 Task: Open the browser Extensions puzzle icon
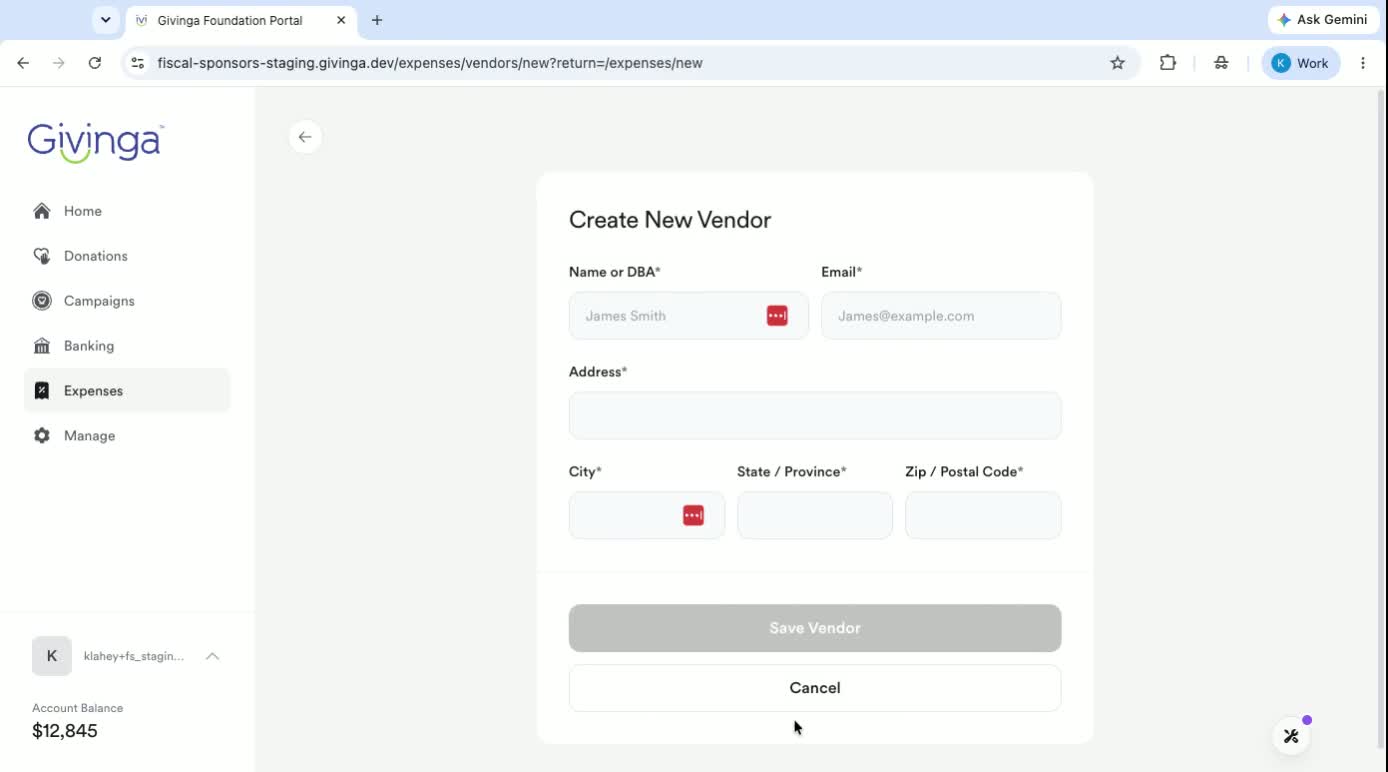[x=1168, y=63]
